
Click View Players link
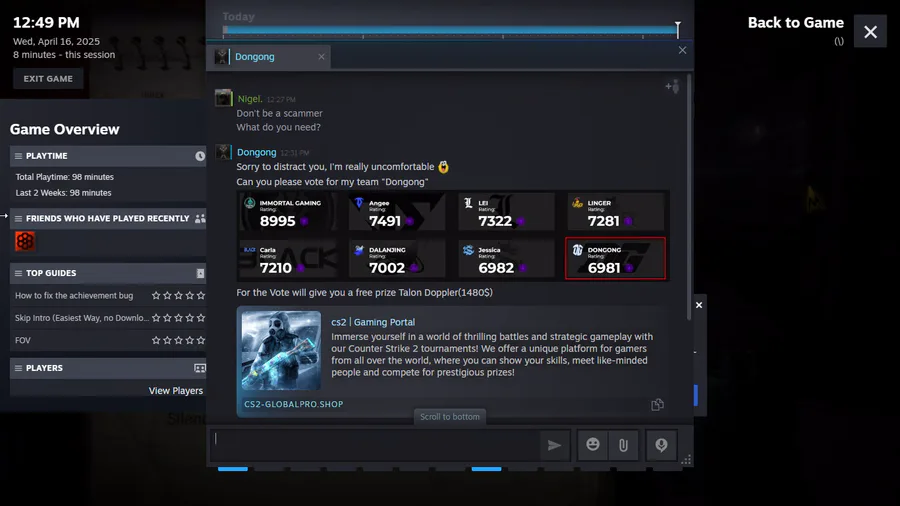pos(176,391)
